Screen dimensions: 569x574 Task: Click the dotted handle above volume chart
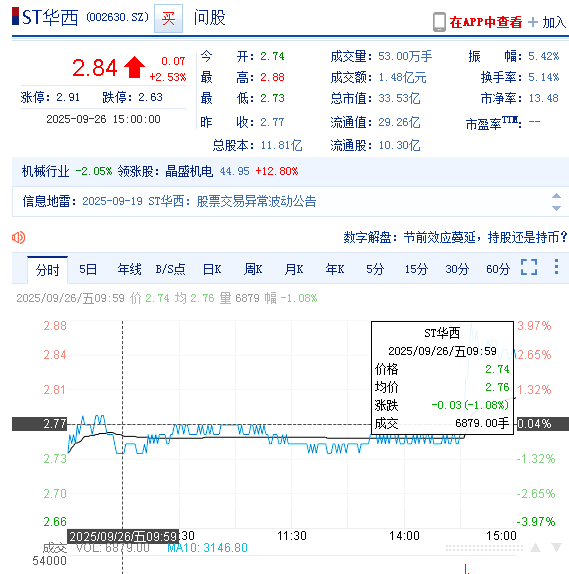pos(484,548)
